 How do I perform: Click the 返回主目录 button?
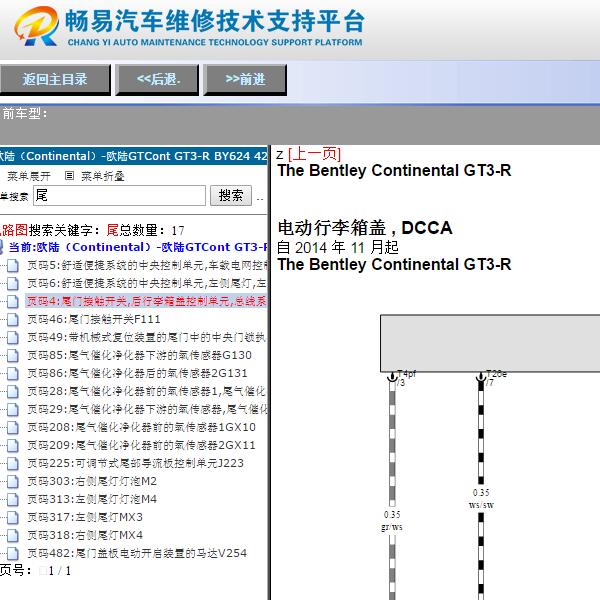pyautogui.click(x=55, y=80)
